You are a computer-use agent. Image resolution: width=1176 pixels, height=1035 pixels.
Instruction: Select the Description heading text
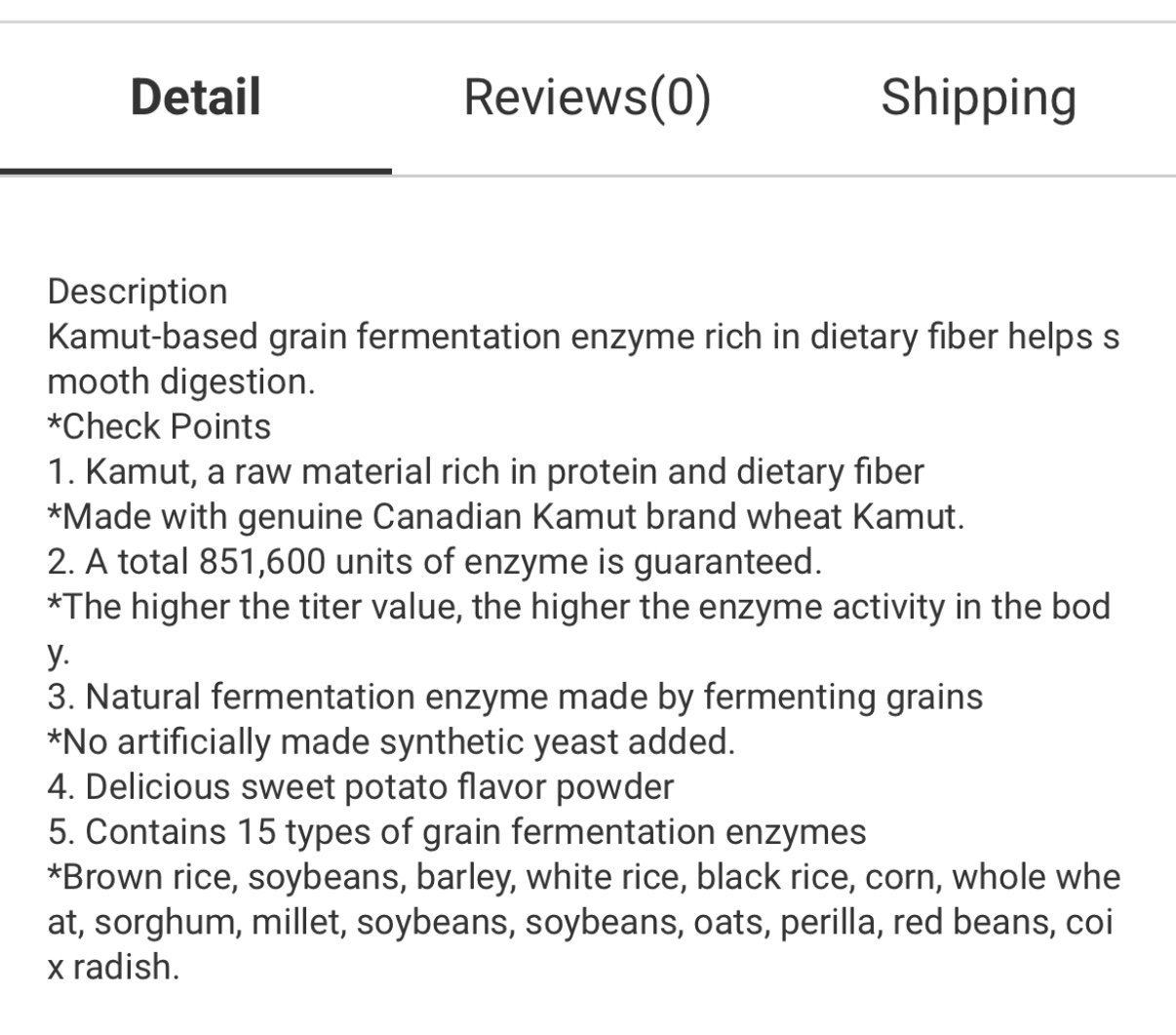click(x=137, y=292)
